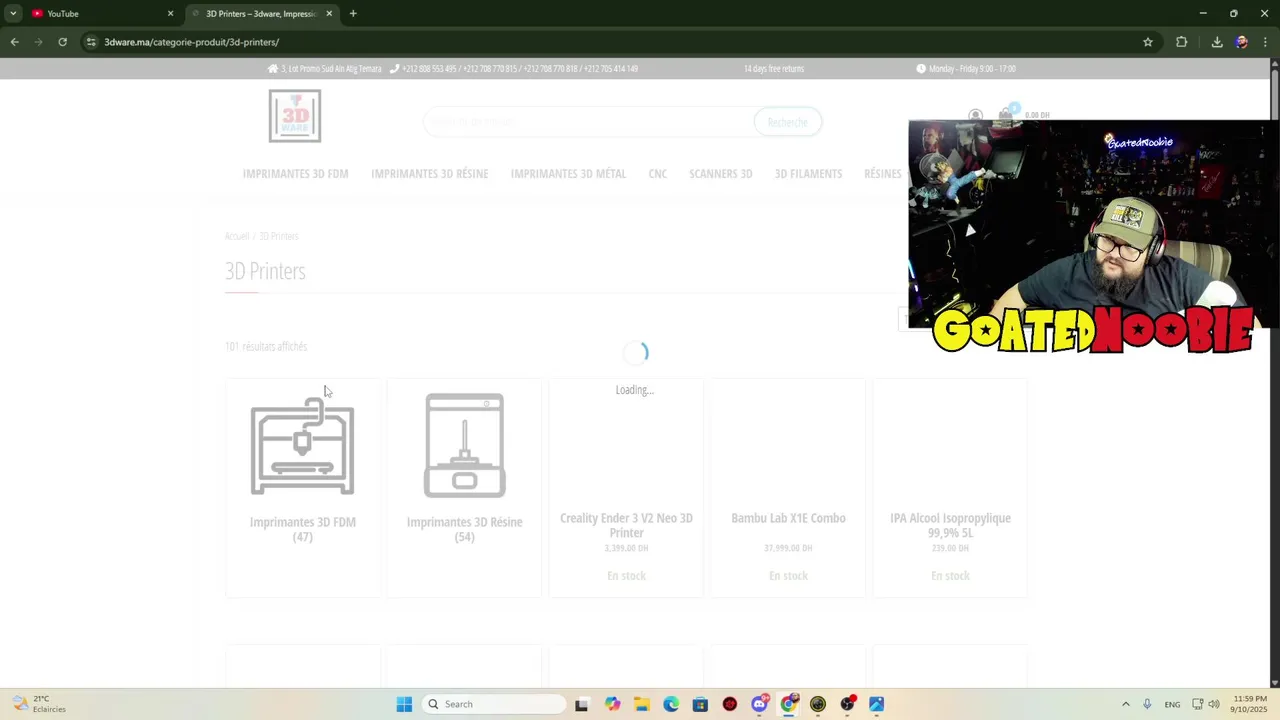Viewport: 1280px width, 720px height.
Task: Open the Imprimantes 3D Métal menu
Action: click(568, 174)
